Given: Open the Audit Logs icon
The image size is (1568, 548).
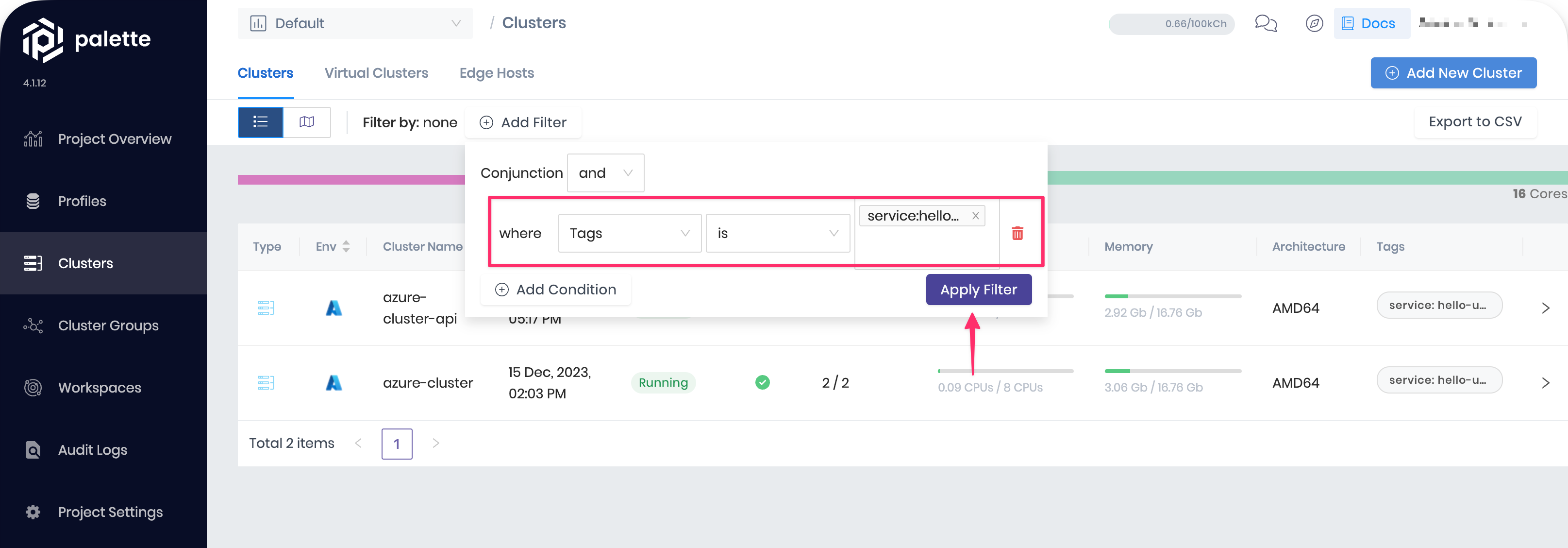Looking at the screenshot, I should point(33,450).
